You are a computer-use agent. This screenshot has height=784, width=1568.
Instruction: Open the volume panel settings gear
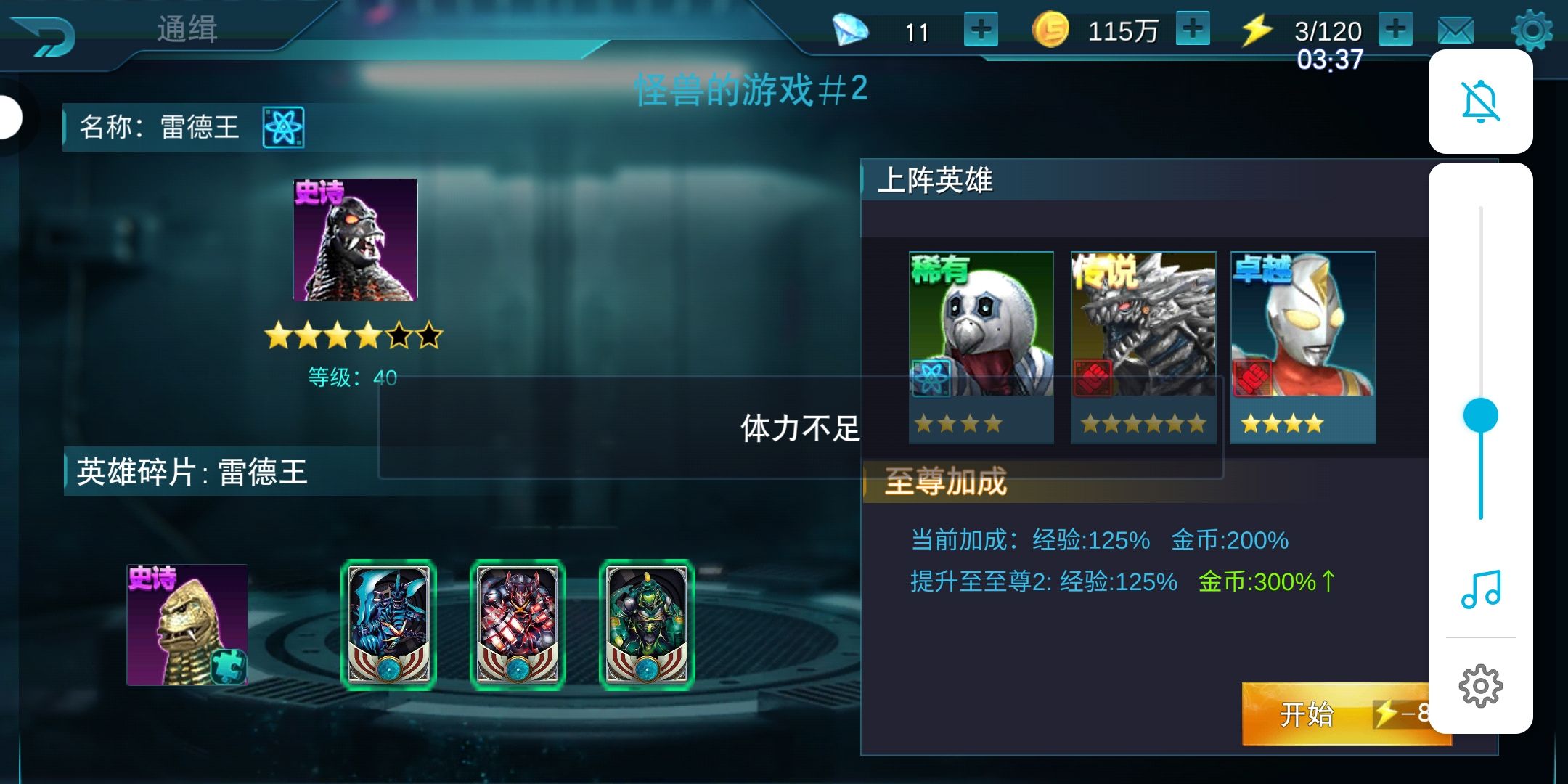tap(1481, 685)
